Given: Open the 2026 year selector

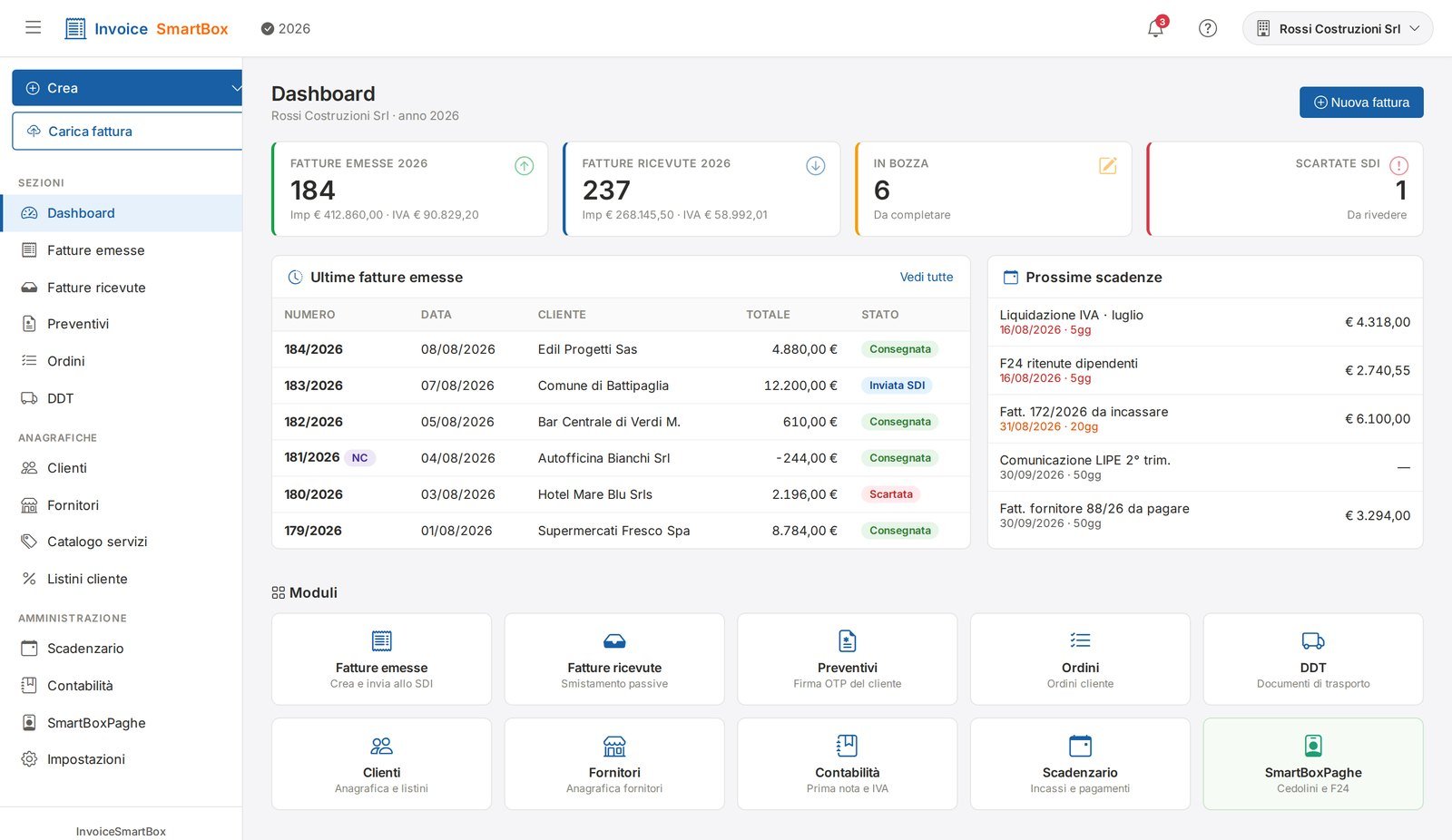Looking at the screenshot, I should pyautogui.click(x=286, y=28).
